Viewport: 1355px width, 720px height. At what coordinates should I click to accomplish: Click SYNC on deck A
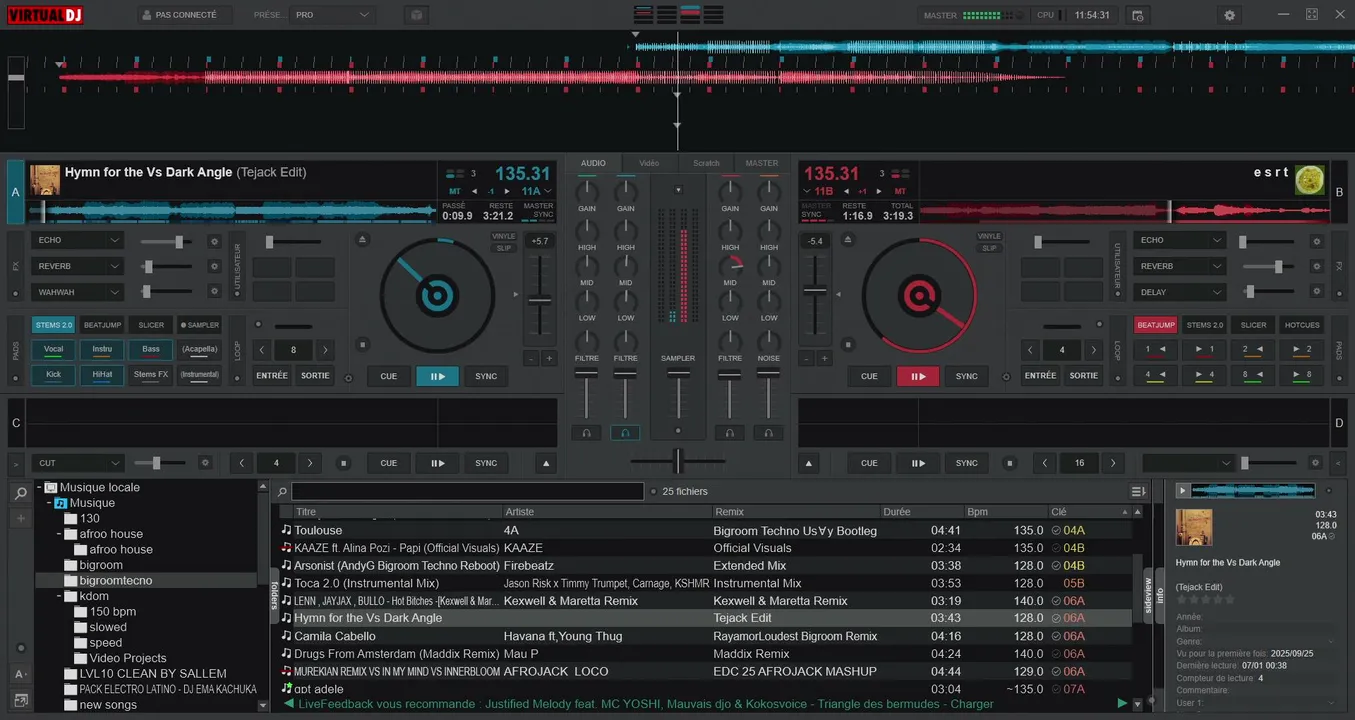[x=486, y=376]
